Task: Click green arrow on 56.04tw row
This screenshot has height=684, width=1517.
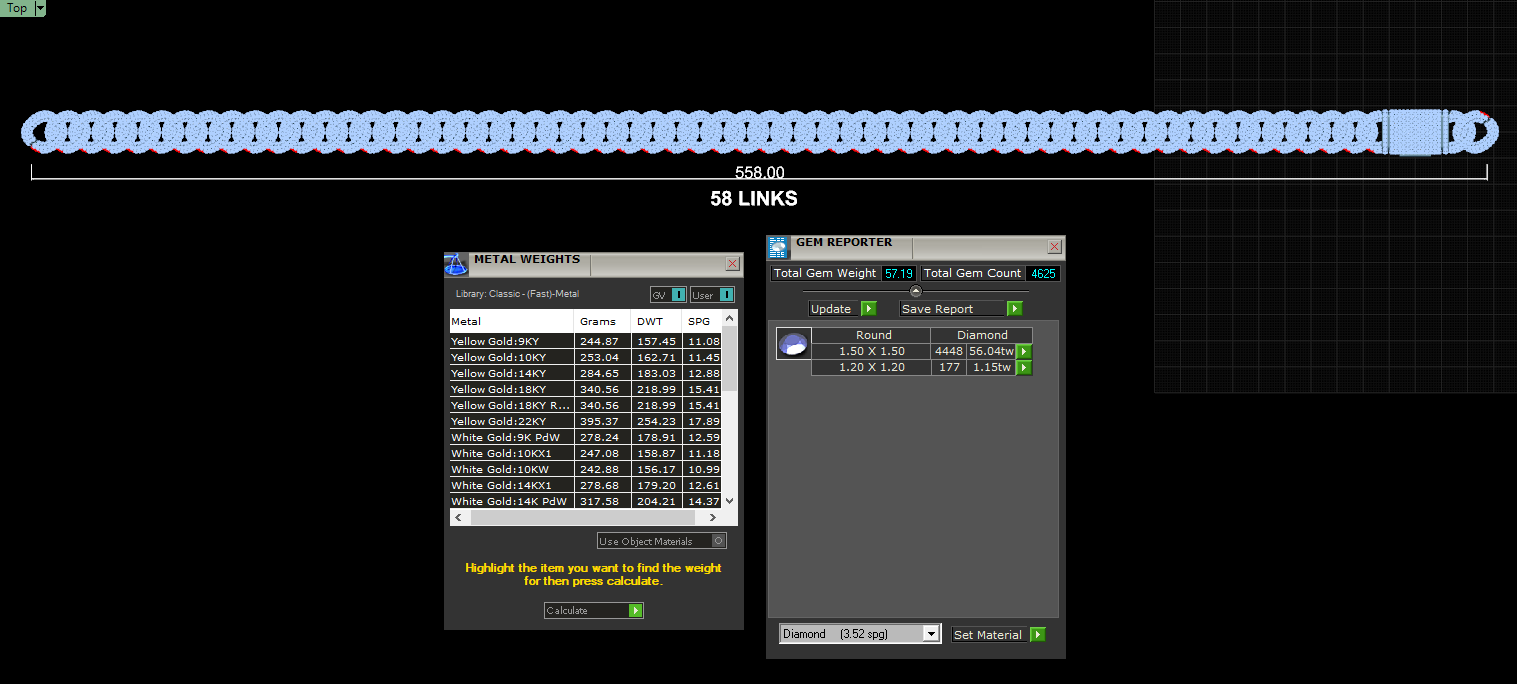Action: tap(1024, 352)
